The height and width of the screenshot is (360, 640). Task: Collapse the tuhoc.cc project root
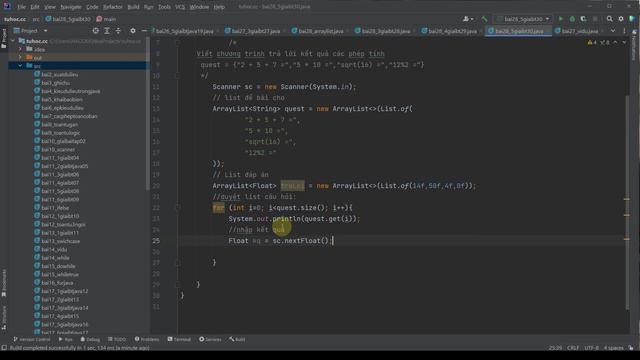tap(13, 41)
